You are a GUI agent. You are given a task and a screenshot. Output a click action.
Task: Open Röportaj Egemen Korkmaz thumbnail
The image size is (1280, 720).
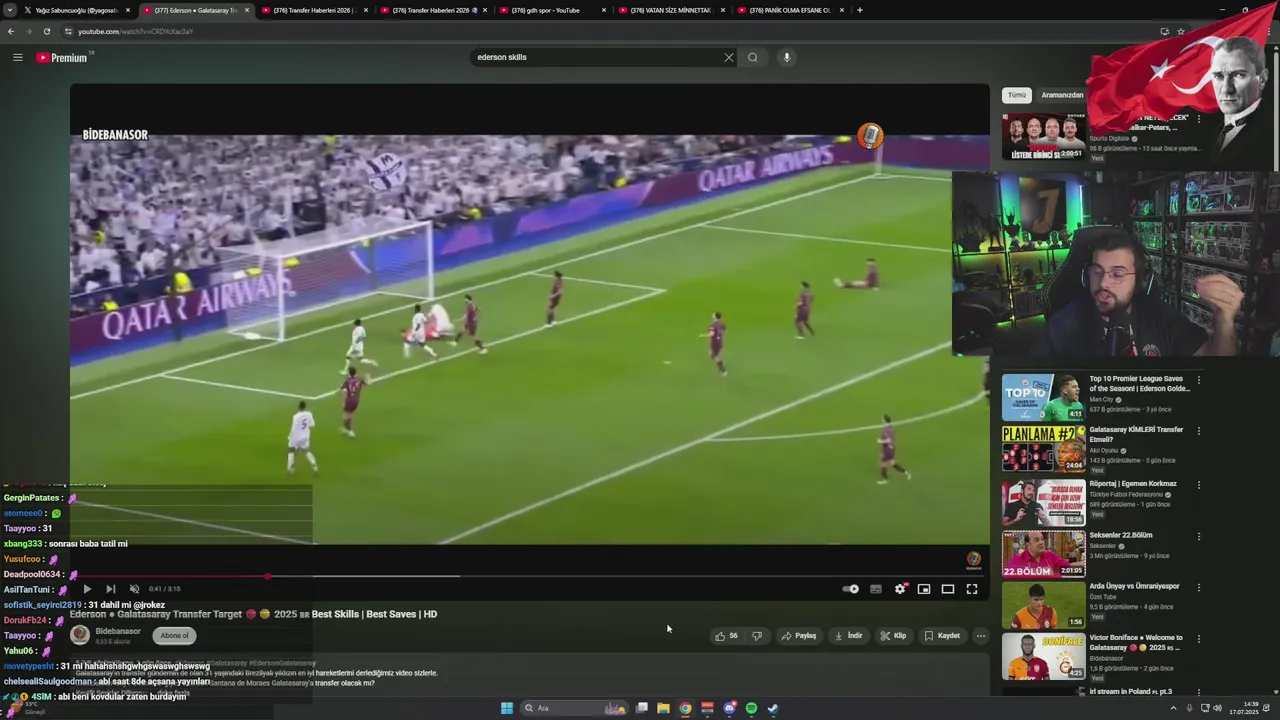tap(1043, 503)
